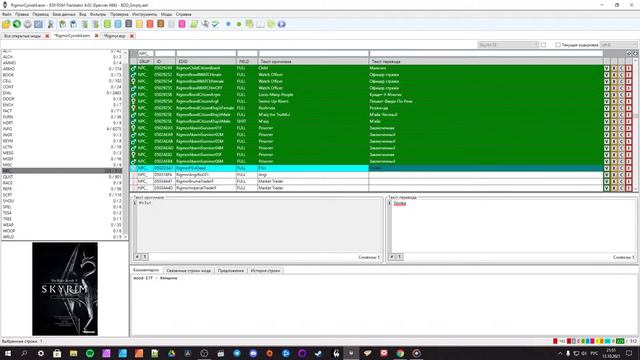Select the WEAP record group
Image resolution: width=640 pixels, height=360 pixels.
point(62,224)
